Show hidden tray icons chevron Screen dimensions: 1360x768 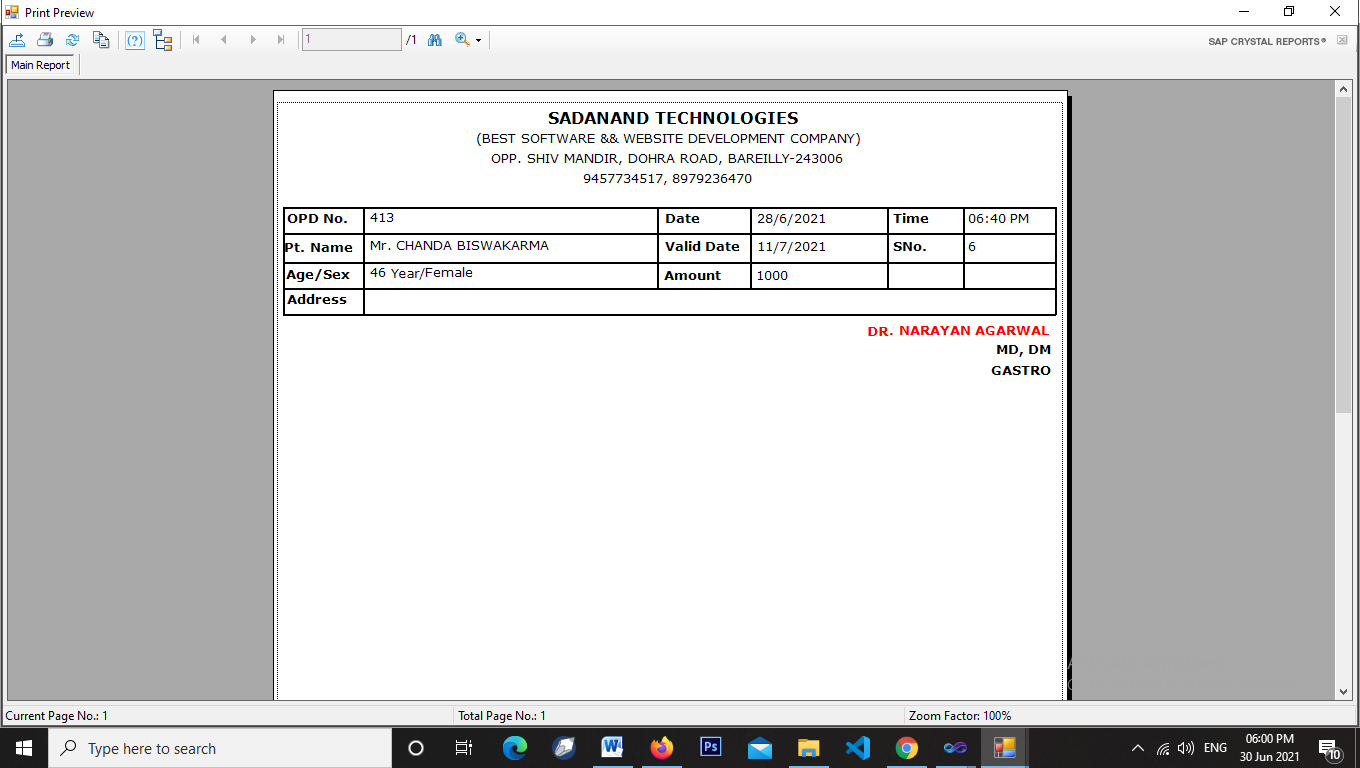point(1138,748)
